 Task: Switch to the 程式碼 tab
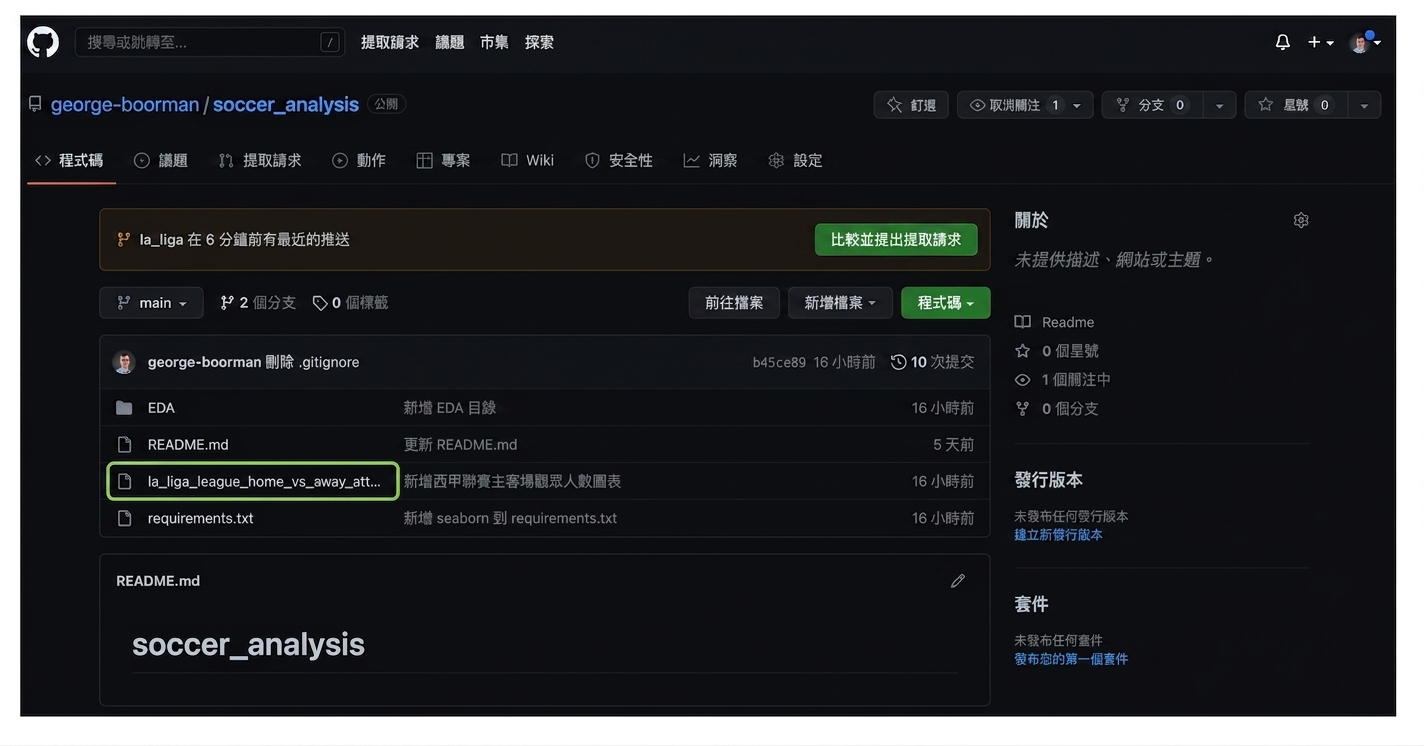(x=70, y=160)
